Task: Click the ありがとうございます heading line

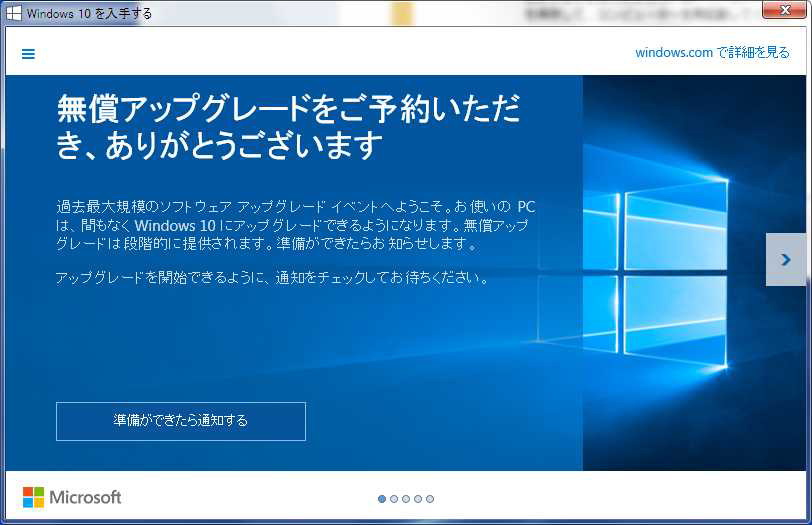Action: pos(220,146)
